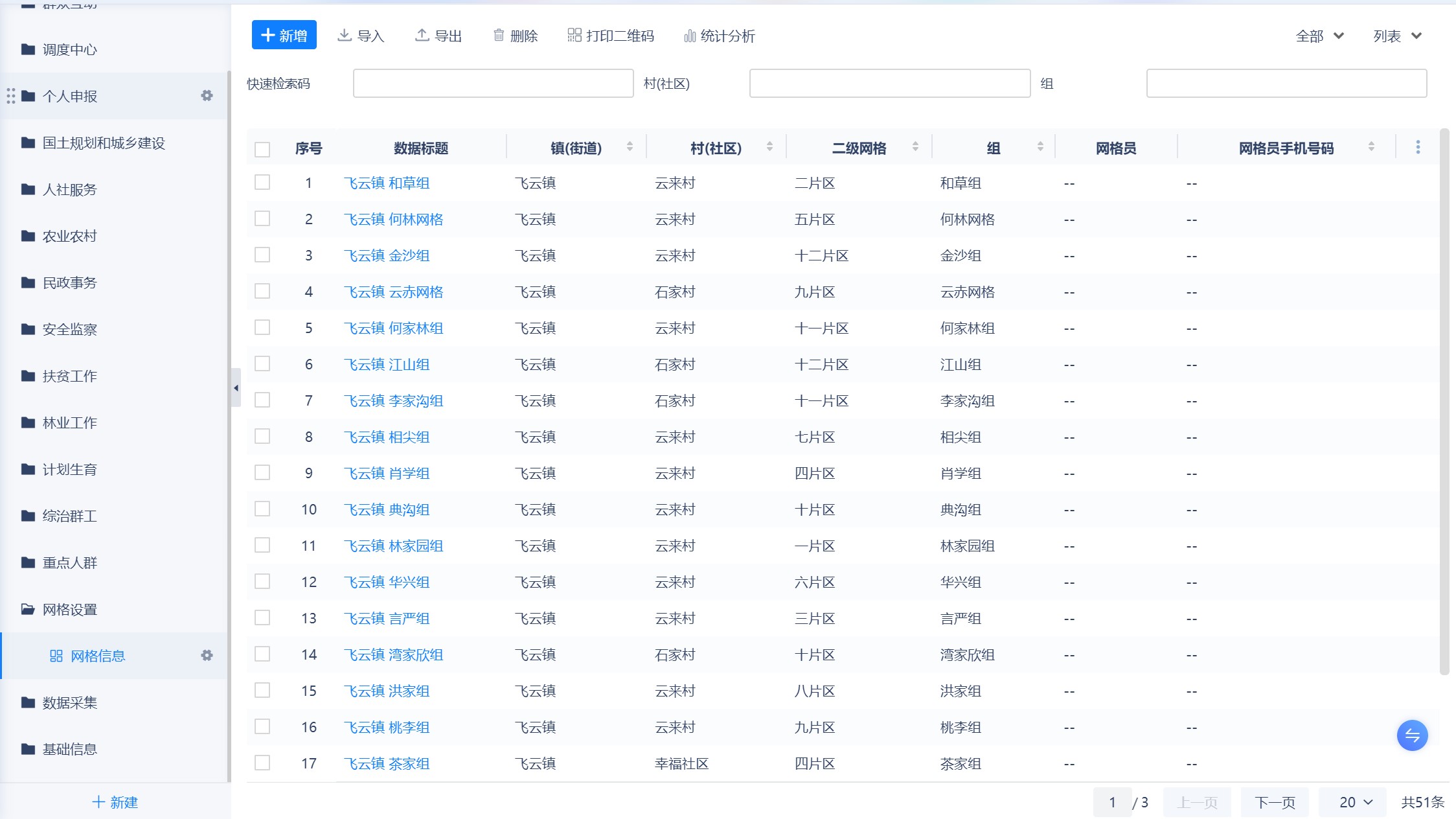
Task: Click the 国土规划和城乡建设 folder icon
Action: coord(28,143)
